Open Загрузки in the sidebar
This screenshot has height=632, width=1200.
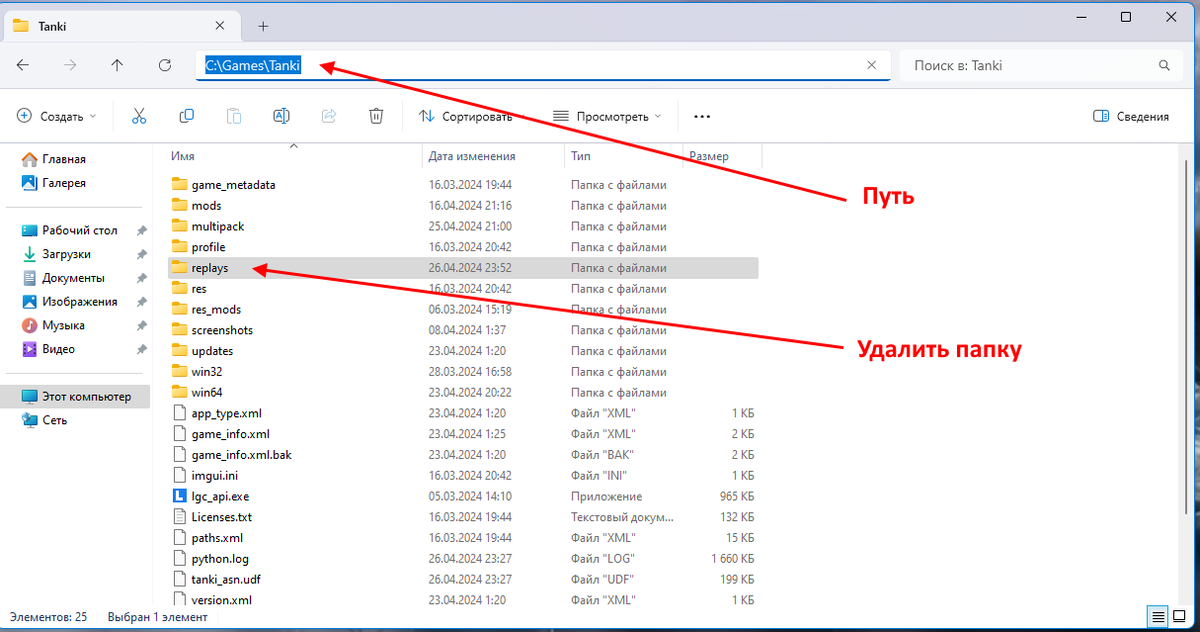pos(66,254)
